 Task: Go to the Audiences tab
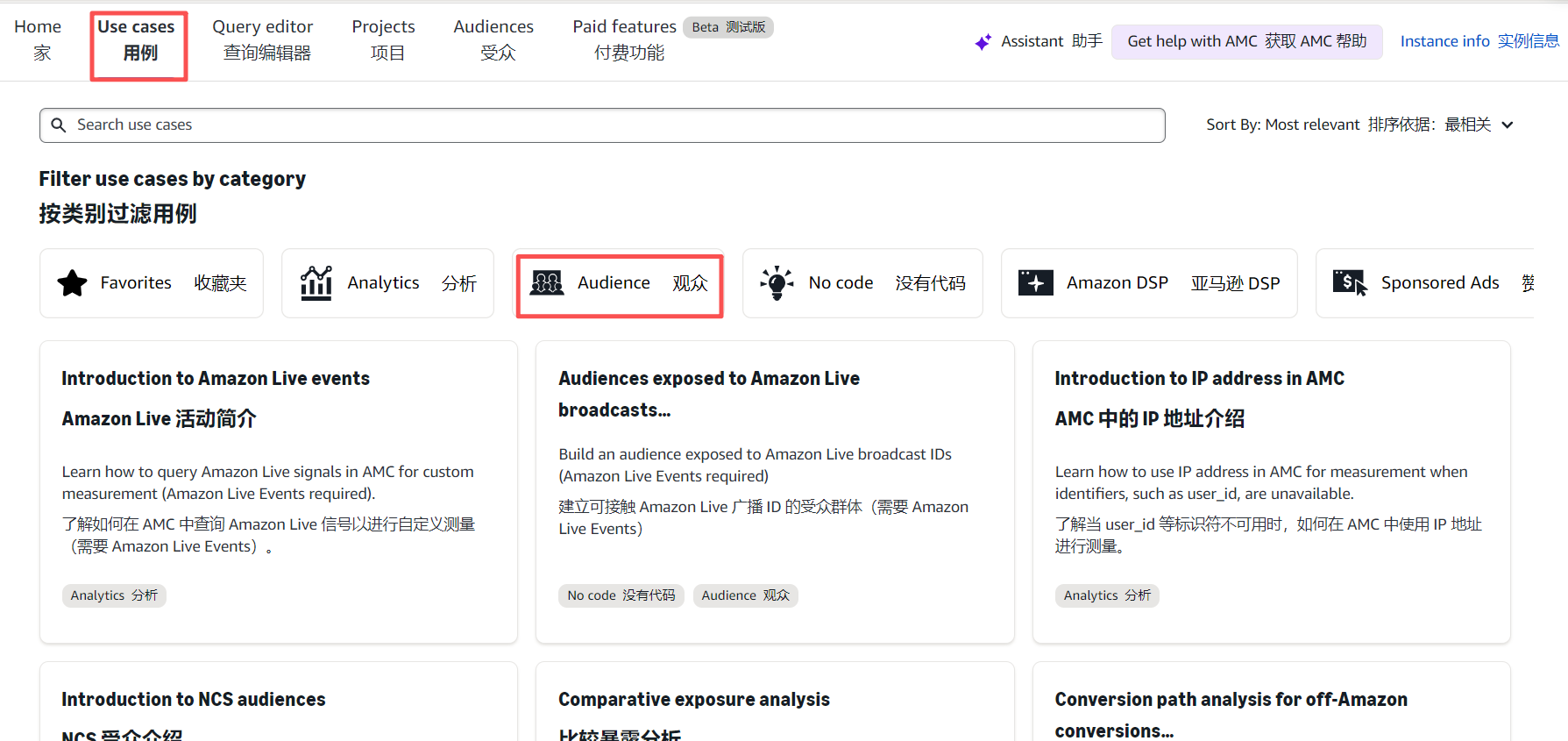click(493, 40)
